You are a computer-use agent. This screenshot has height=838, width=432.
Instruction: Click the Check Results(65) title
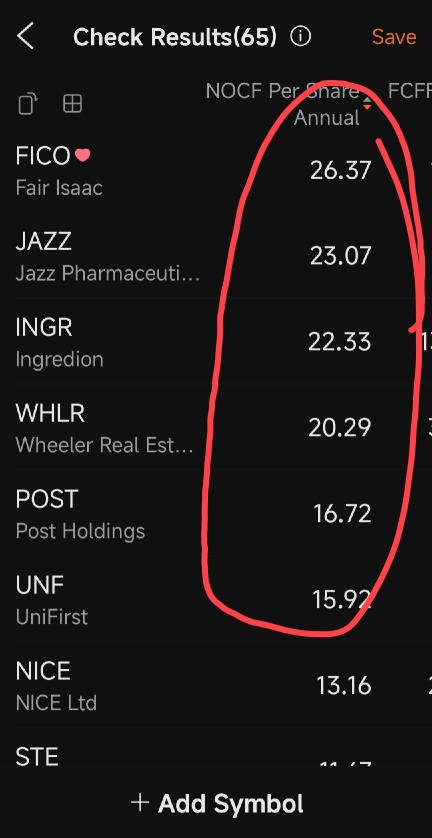[175, 37]
